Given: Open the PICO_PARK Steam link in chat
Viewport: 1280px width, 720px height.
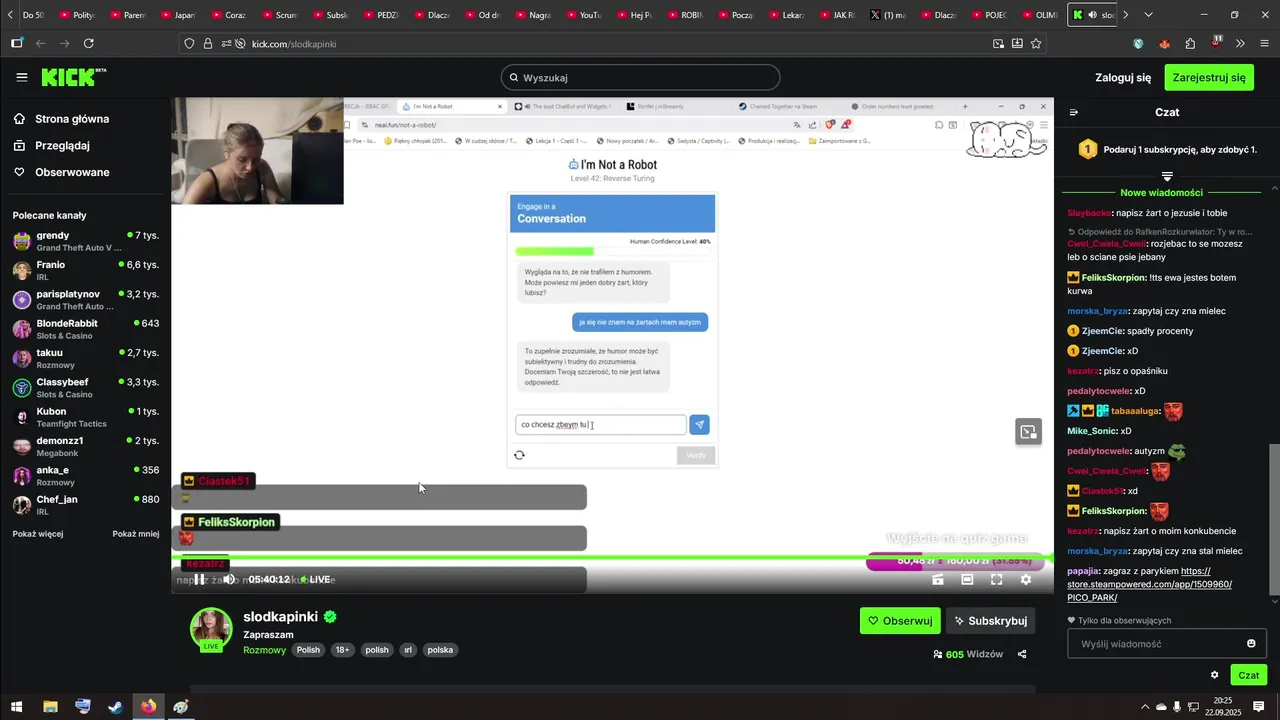Looking at the screenshot, I should point(1150,584).
